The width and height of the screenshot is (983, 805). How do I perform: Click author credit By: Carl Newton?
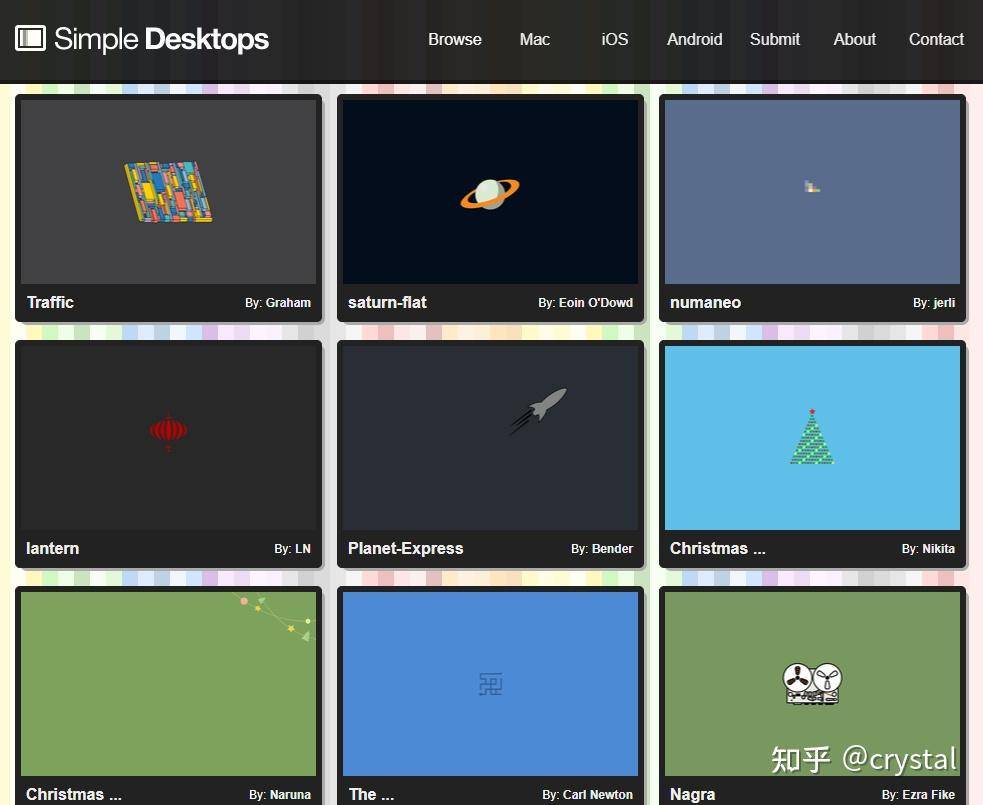(x=587, y=795)
